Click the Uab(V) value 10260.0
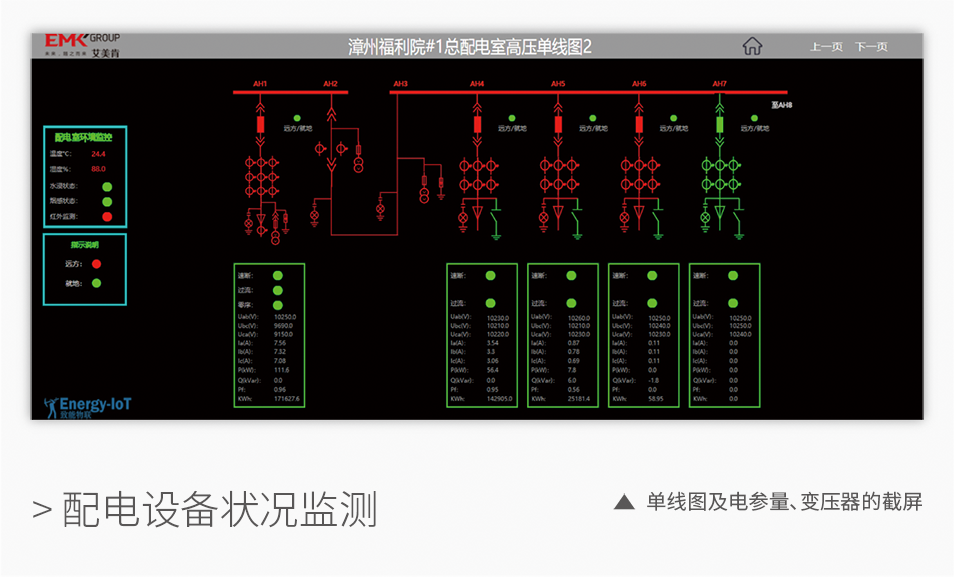This screenshot has width=954, height=577. (579, 318)
